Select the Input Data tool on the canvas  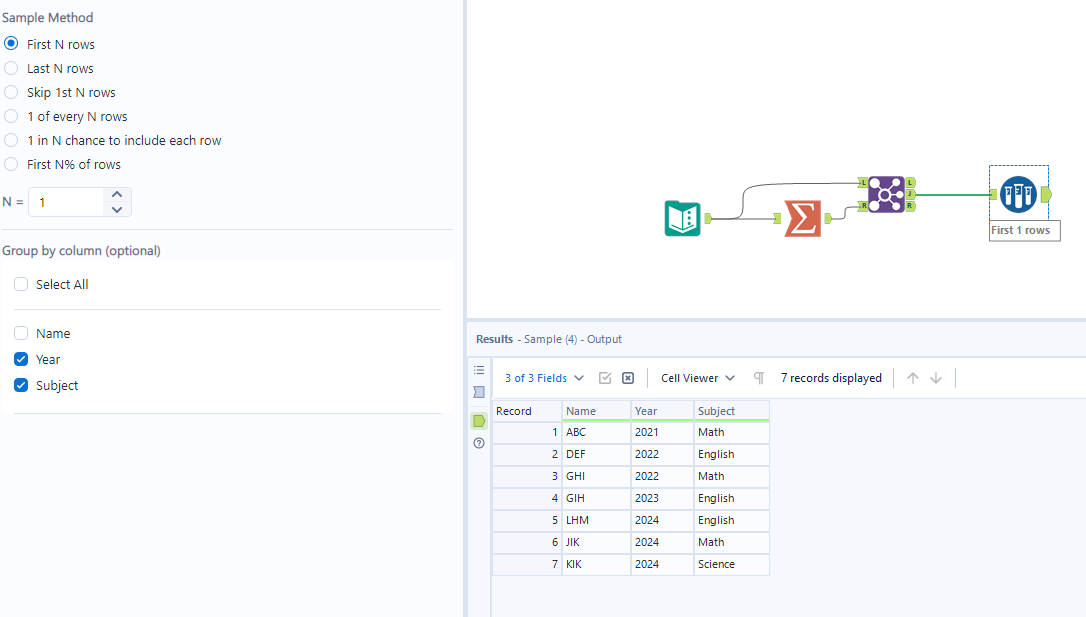pos(684,217)
